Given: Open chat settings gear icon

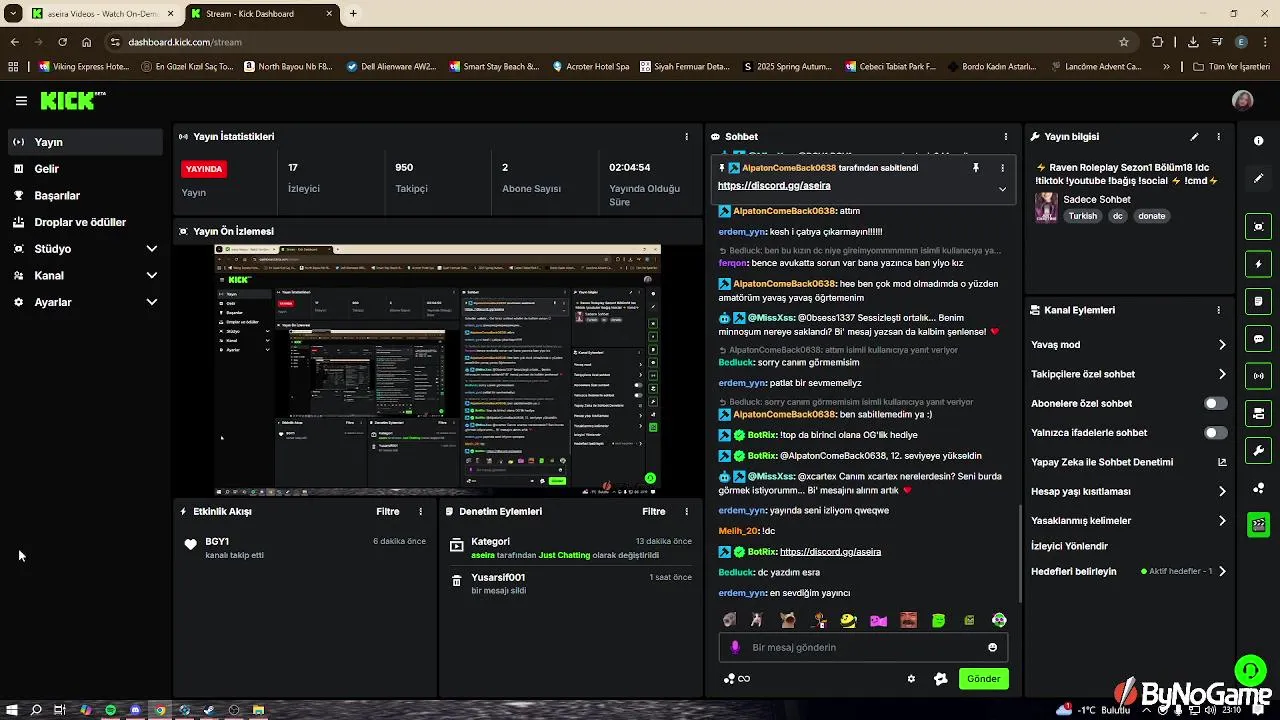Looking at the screenshot, I should [x=911, y=679].
